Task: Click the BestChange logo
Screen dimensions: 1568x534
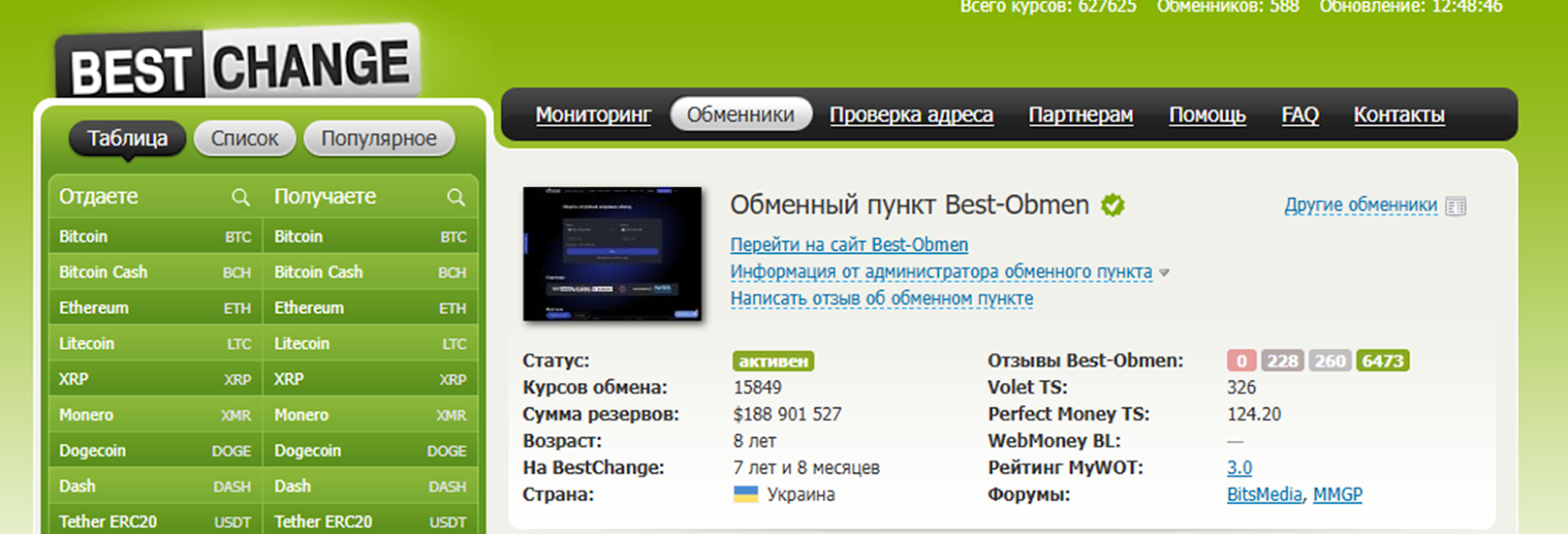Action: tap(238, 64)
